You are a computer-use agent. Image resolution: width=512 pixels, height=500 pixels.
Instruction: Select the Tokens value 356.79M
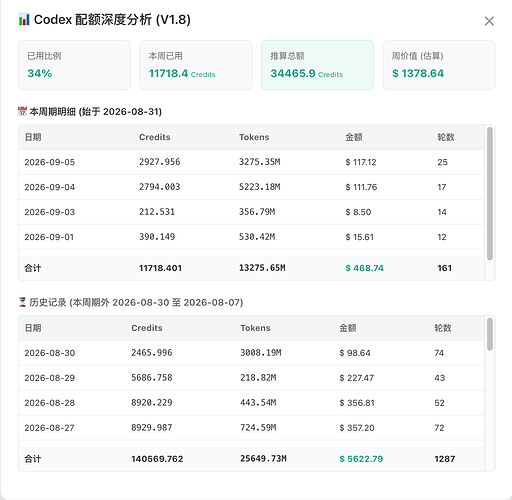pyautogui.click(x=257, y=212)
